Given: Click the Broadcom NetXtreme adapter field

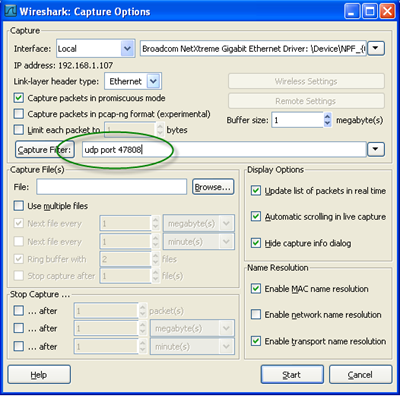Looking at the screenshot, I should pyautogui.click(x=253, y=49).
